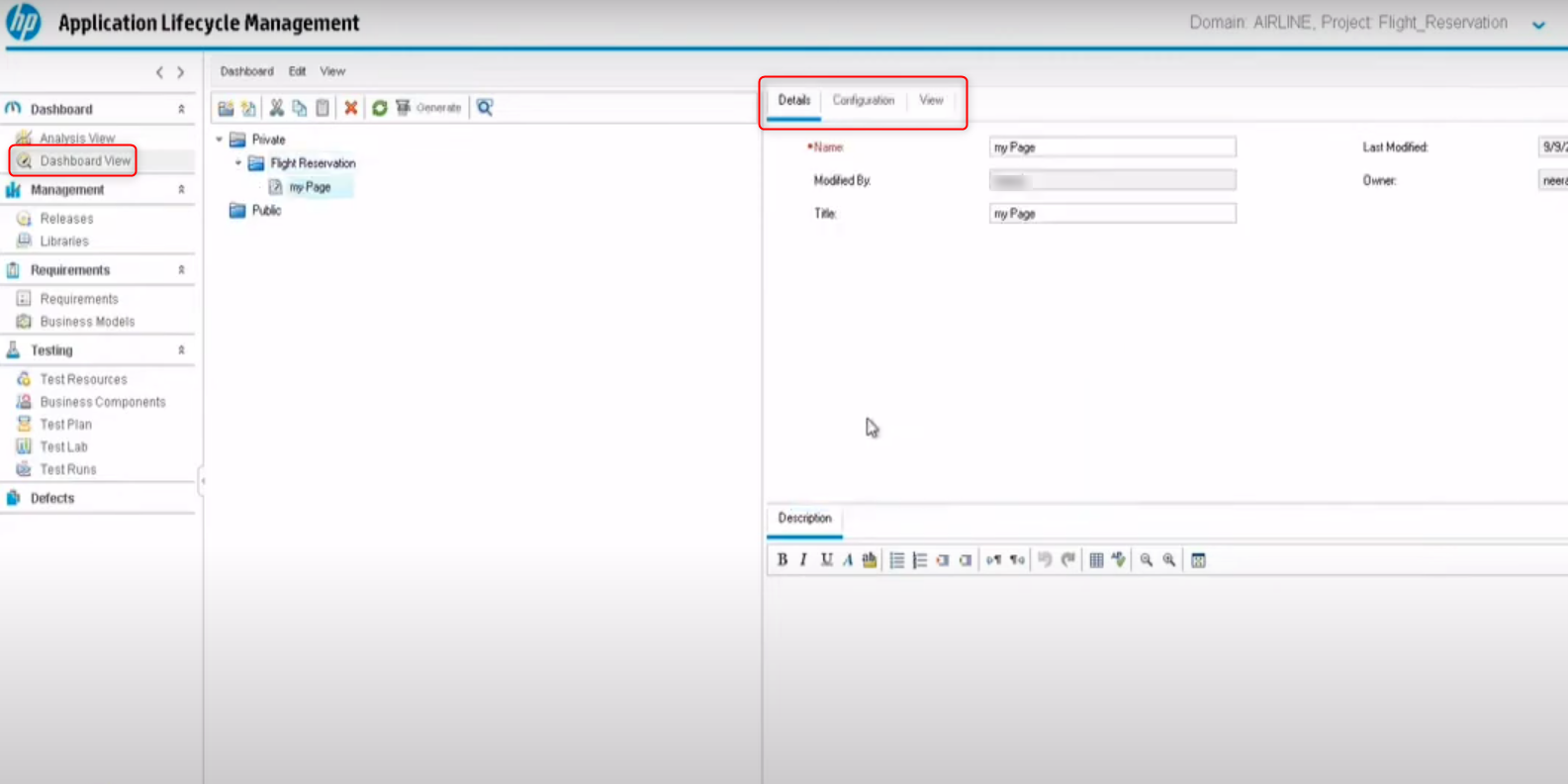
Task: Click the New Folder toolbar icon
Action: (226, 108)
